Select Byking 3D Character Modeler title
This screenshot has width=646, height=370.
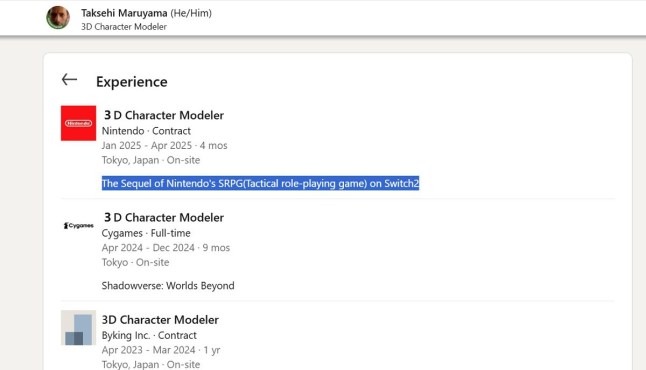[x=160, y=320]
